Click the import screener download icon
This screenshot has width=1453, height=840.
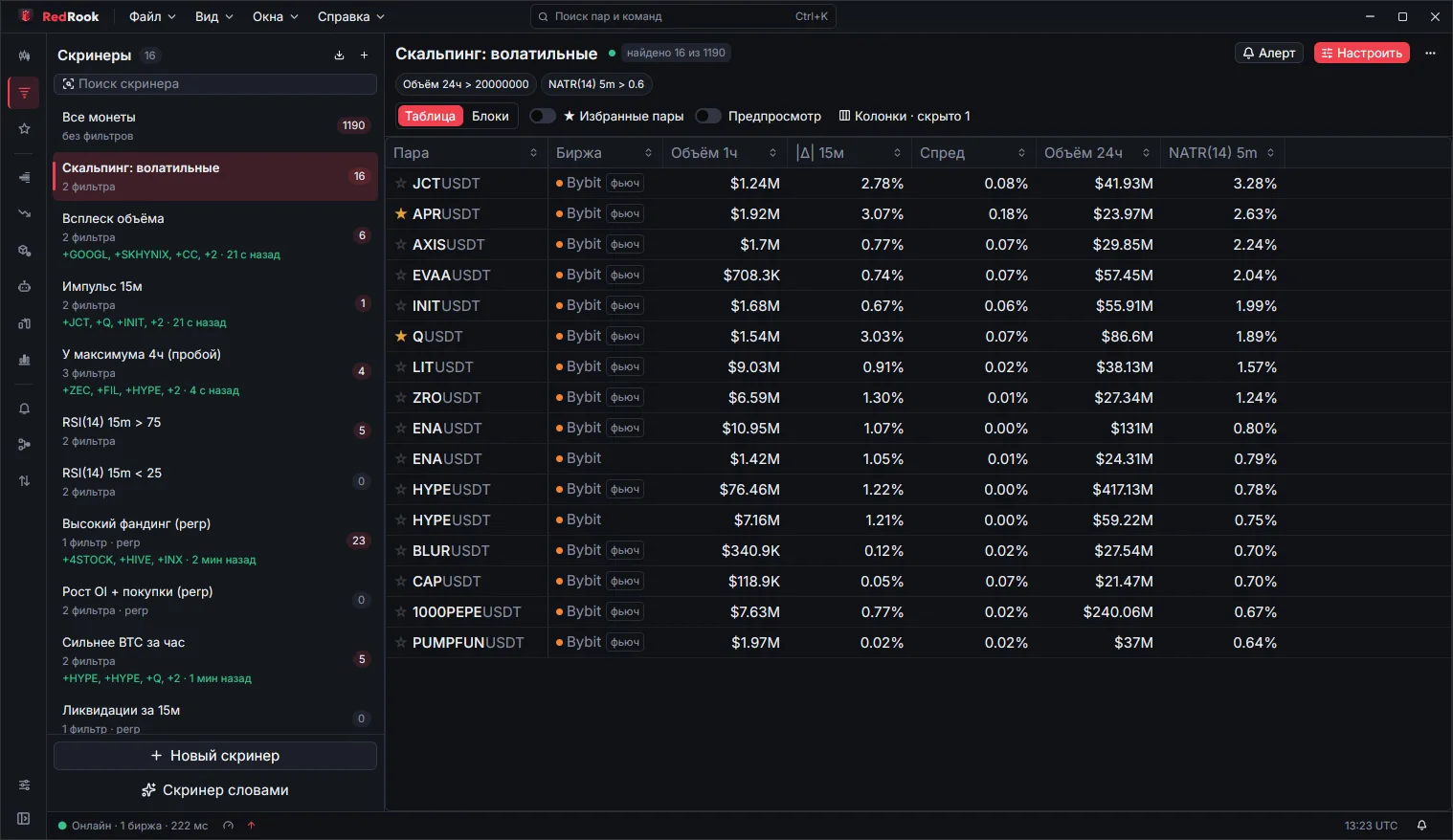[339, 55]
